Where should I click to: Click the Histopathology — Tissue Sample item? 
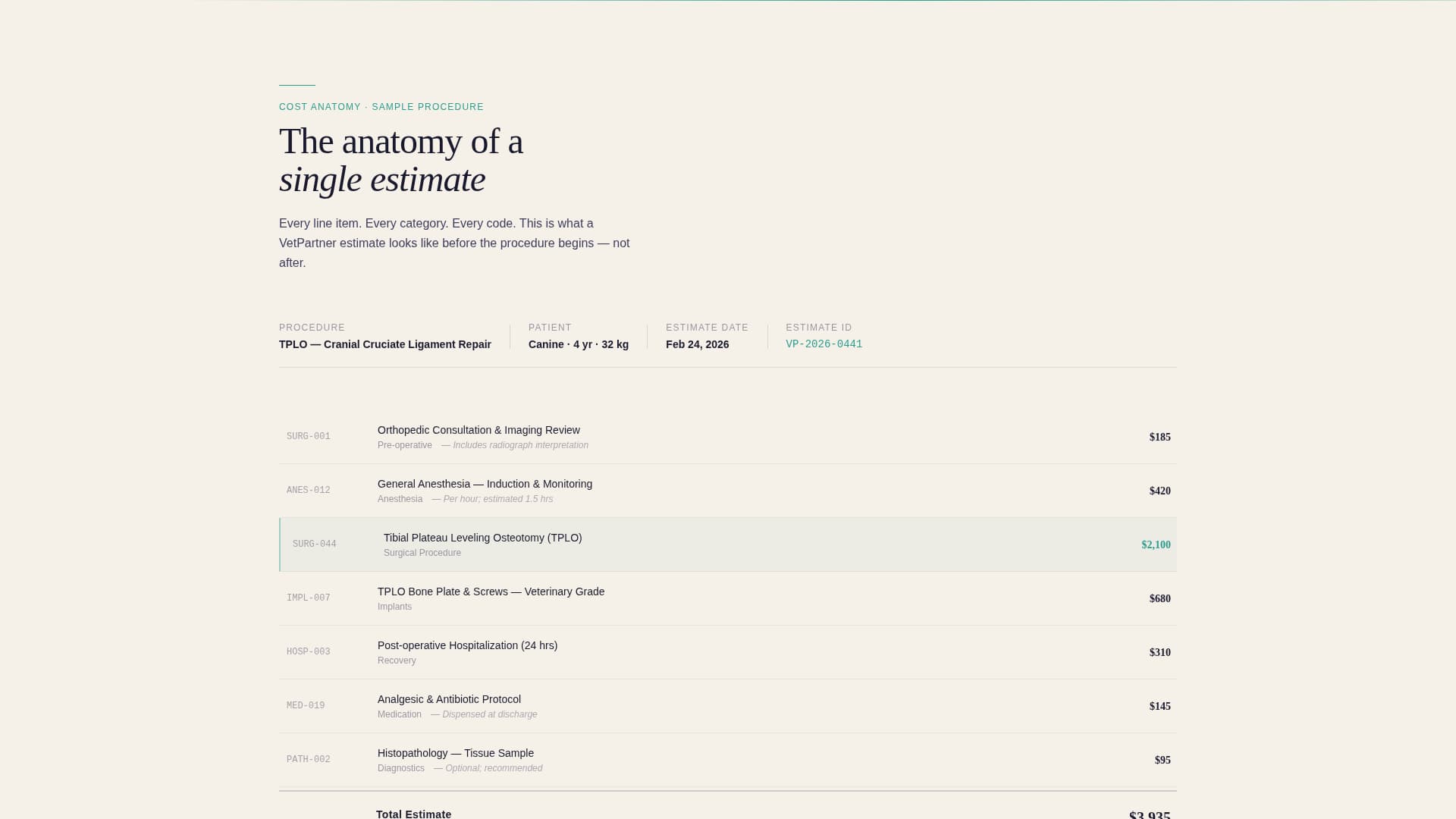click(456, 753)
